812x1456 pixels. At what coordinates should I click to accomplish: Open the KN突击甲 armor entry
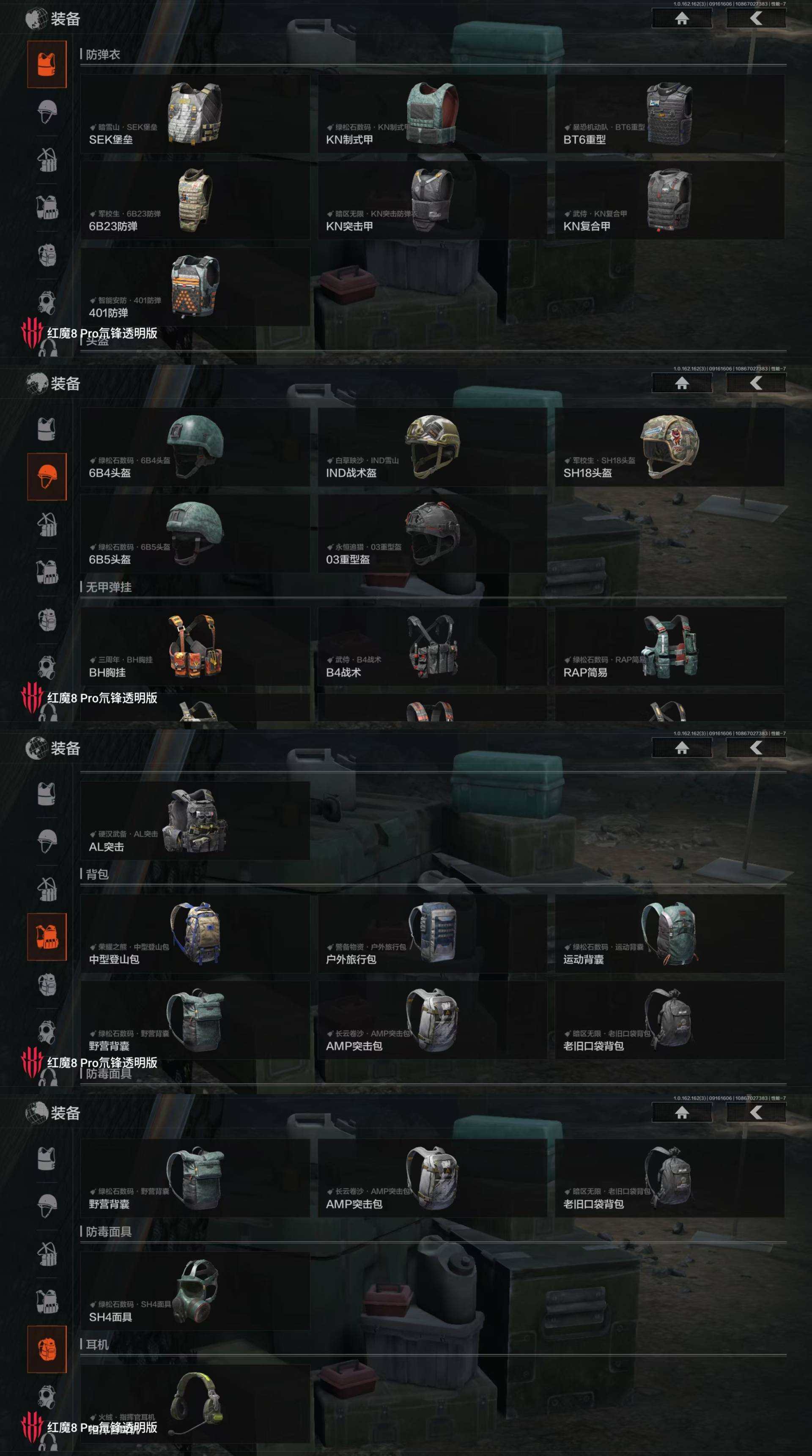432,200
